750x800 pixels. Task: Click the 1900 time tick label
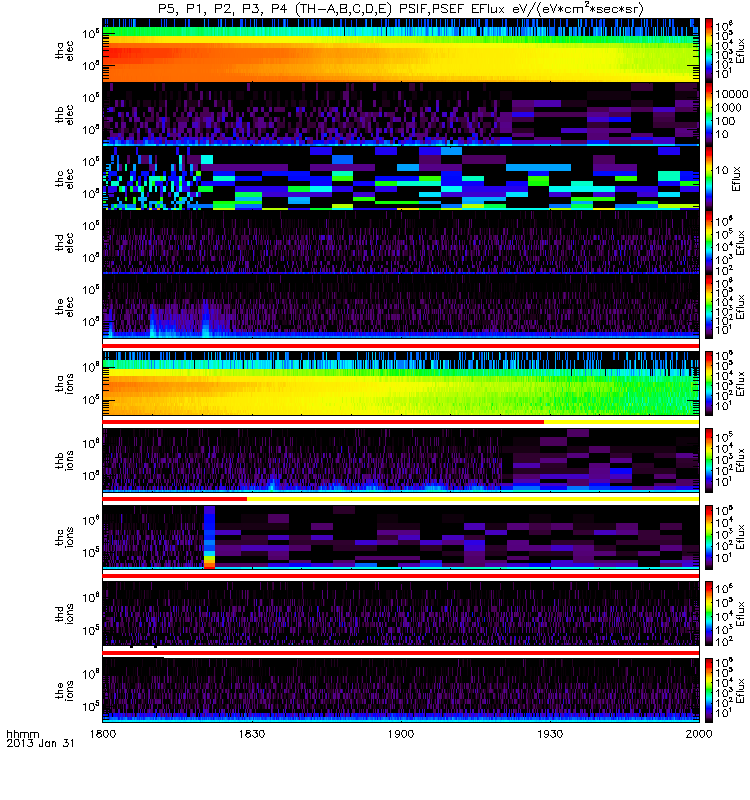coord(401,734)
